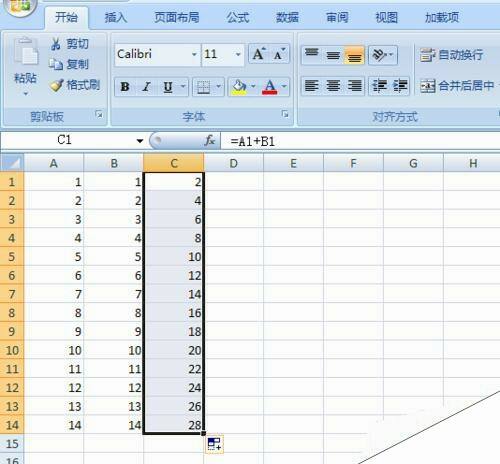Open the 页面布局 Page Layout tab
This screenshot has height=464, width=500.
(x=177, y=17)
